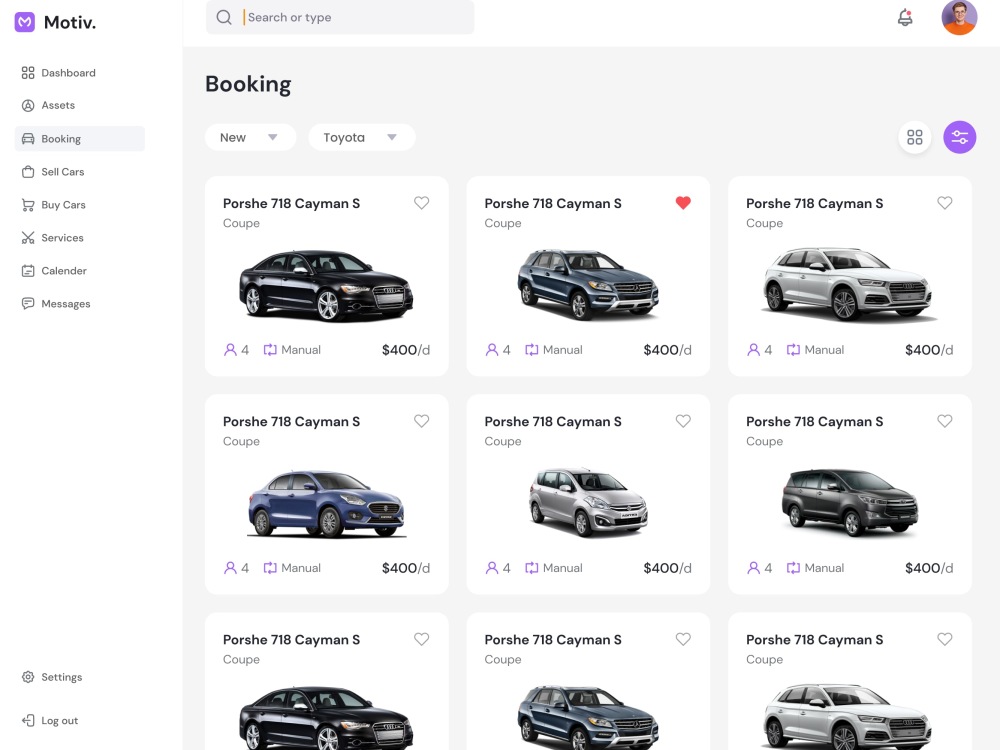Click the Dashboard grid icon in sidebar
Screen dimensions: 1000x750
(28, 73)
